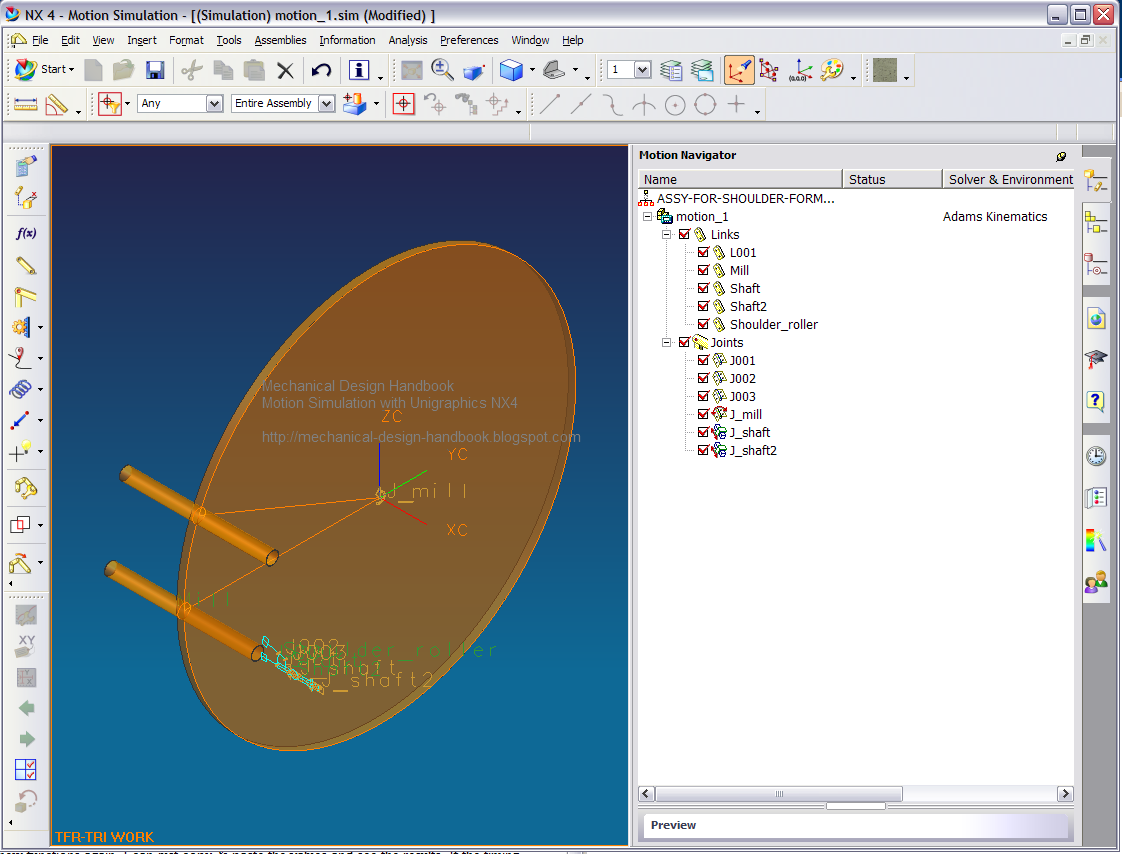Select the Shaft link row
The image size is (1122, 854).
pos(744,288)
